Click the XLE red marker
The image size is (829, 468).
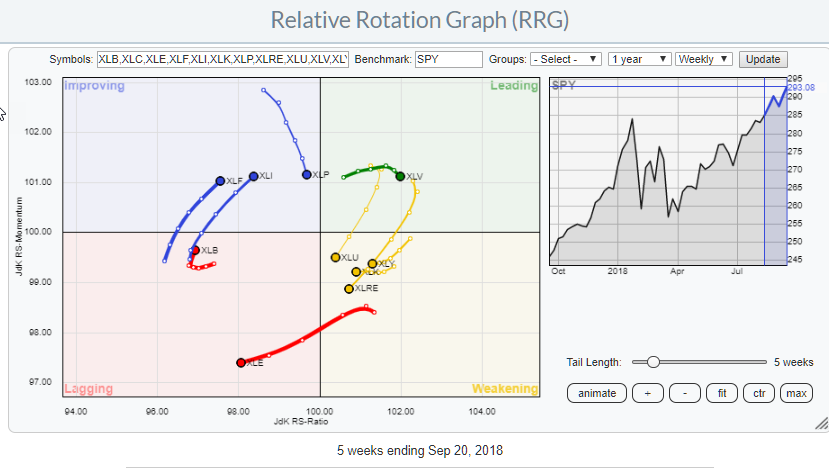point(241,363)
